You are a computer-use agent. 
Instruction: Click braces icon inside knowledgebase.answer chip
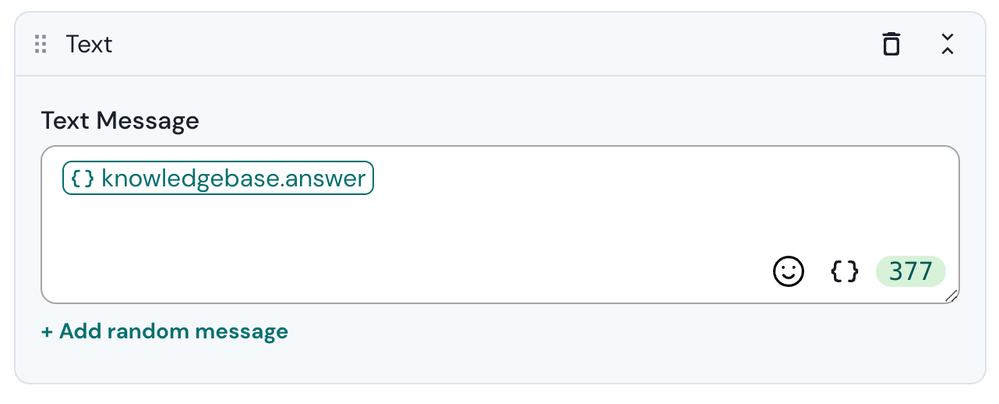[x=82, y=178]
